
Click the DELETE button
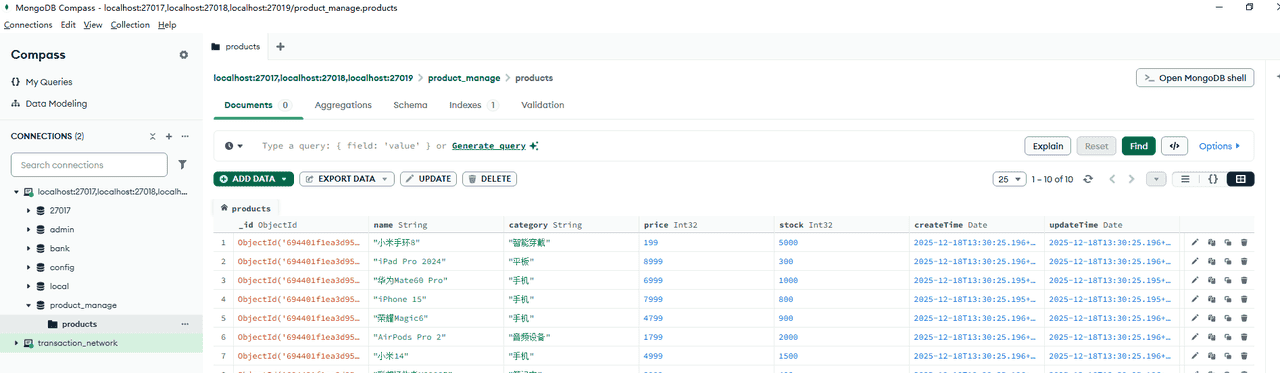[489, 179]
